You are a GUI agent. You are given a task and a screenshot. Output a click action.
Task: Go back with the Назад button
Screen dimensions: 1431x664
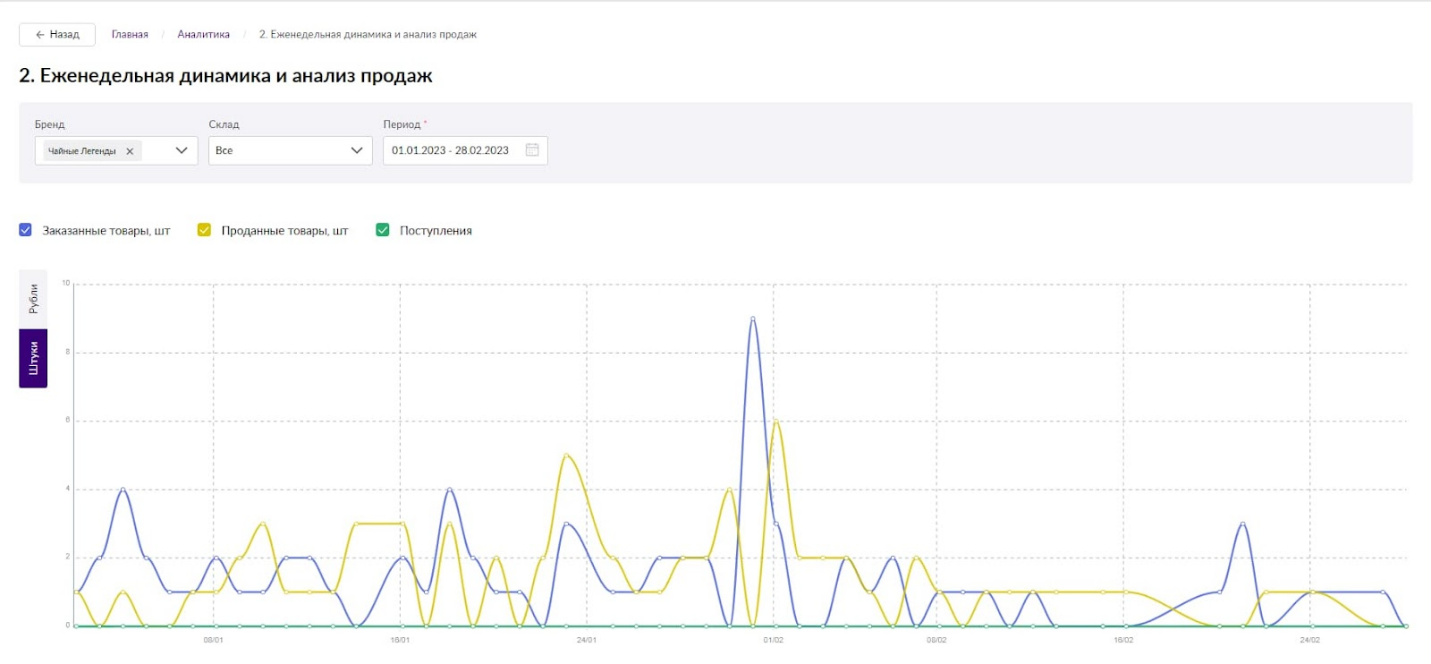pyautogui.click(x=57, y=34)
